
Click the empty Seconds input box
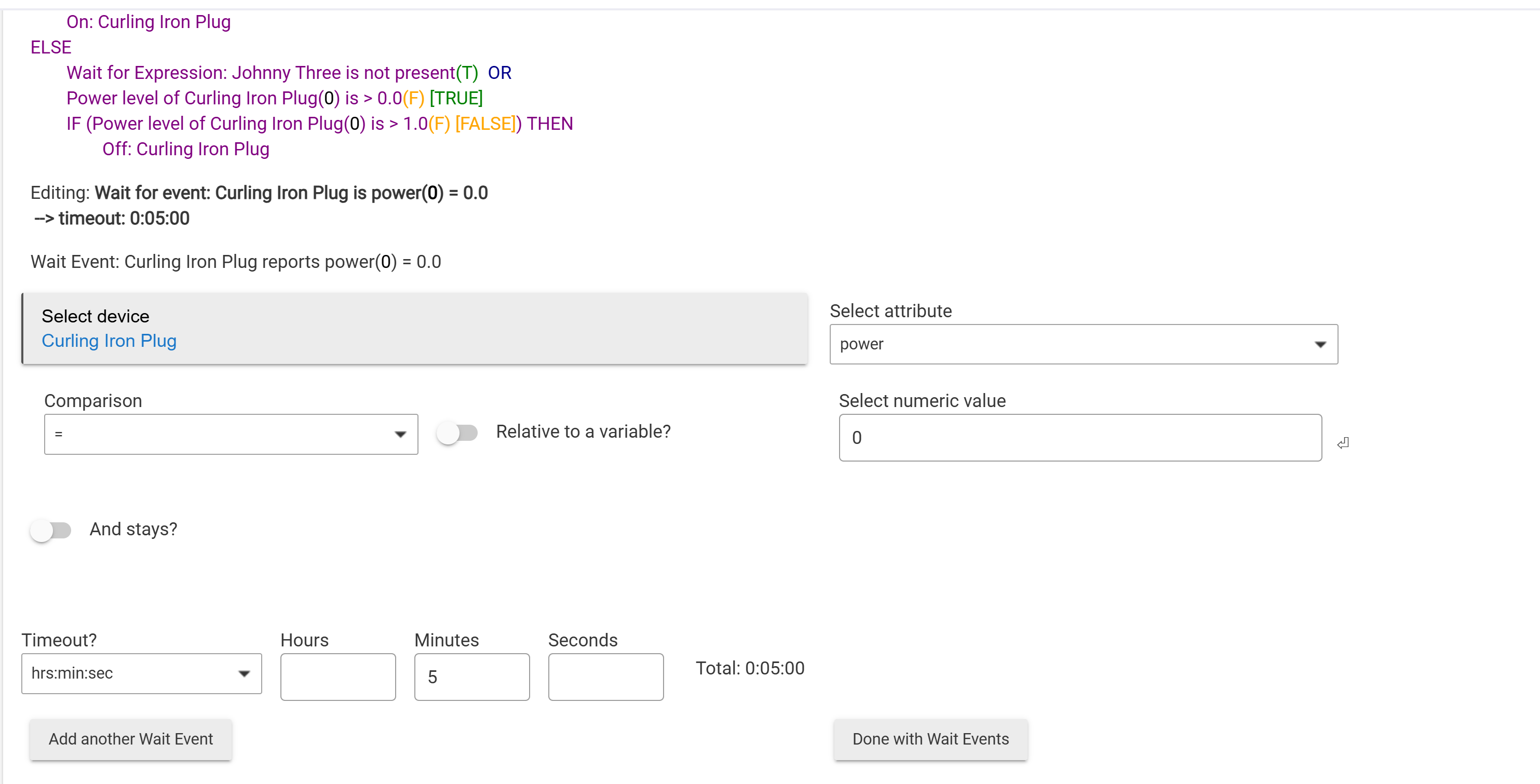tap(605, 677)
